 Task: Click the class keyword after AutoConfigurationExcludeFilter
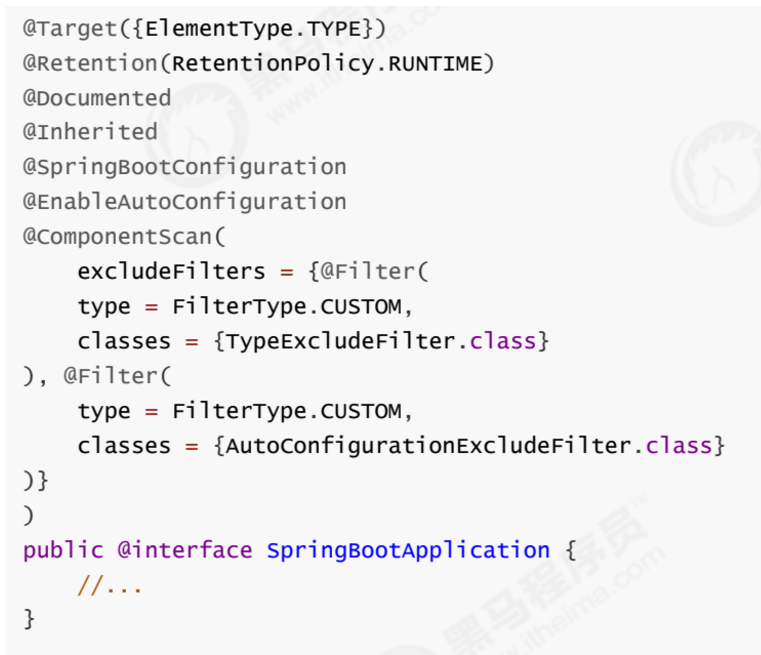coord(679,445)
